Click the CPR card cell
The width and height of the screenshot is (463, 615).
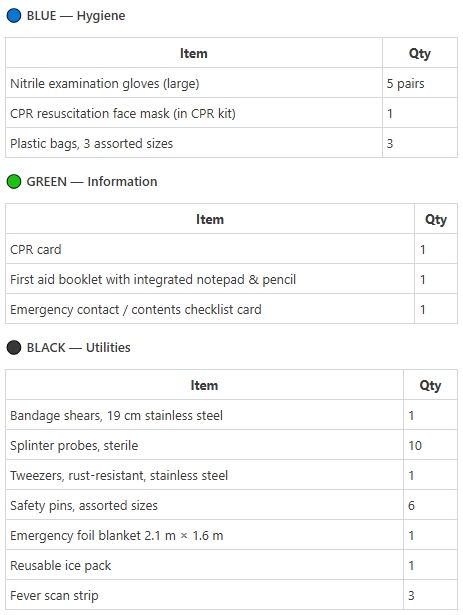coord(210,249)
